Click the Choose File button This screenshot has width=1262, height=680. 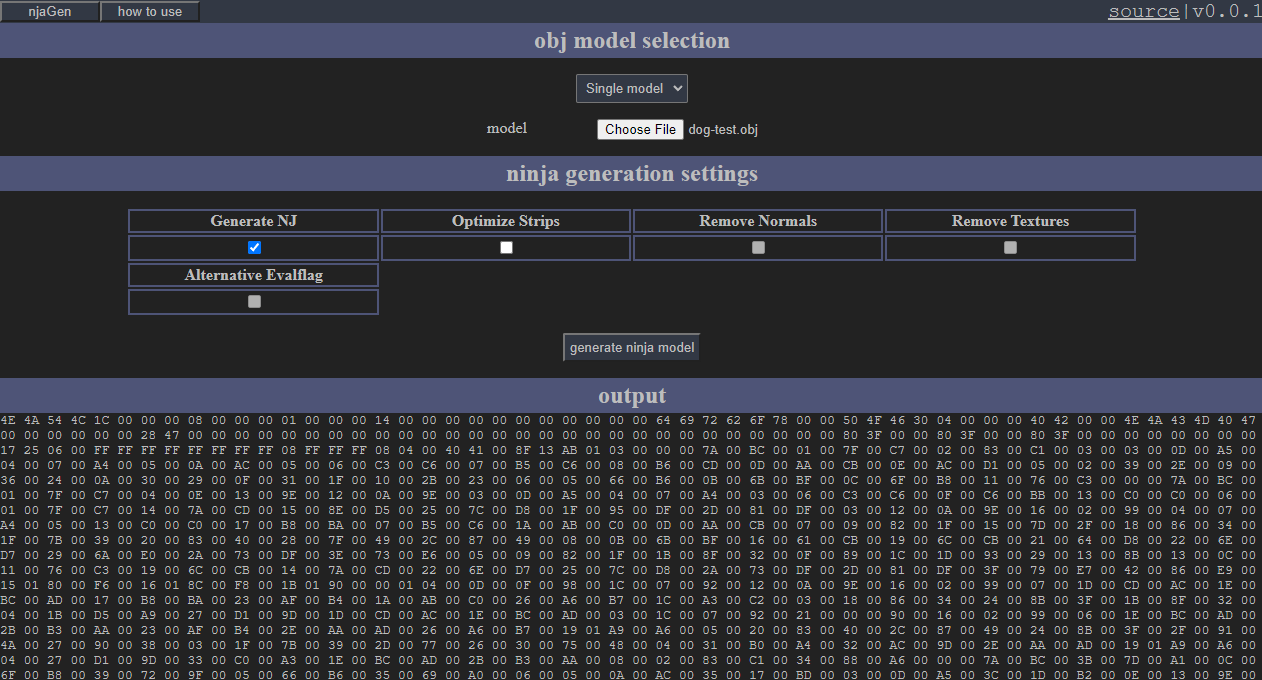(x=640, y=129)
